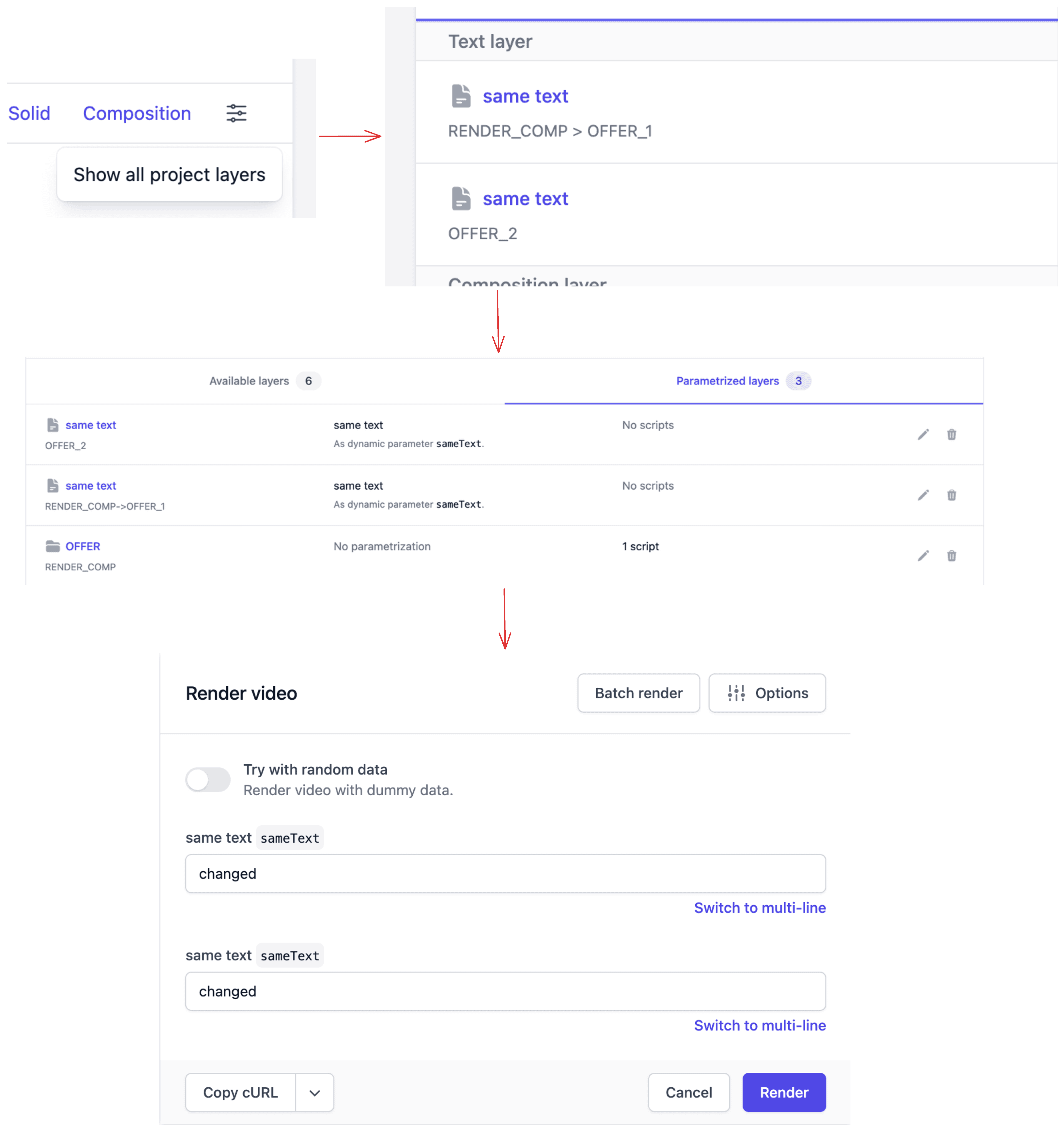Viewport: 1064px width, 1132px height.
Task: Select Show all project layers option
Action: pos(169,175)
